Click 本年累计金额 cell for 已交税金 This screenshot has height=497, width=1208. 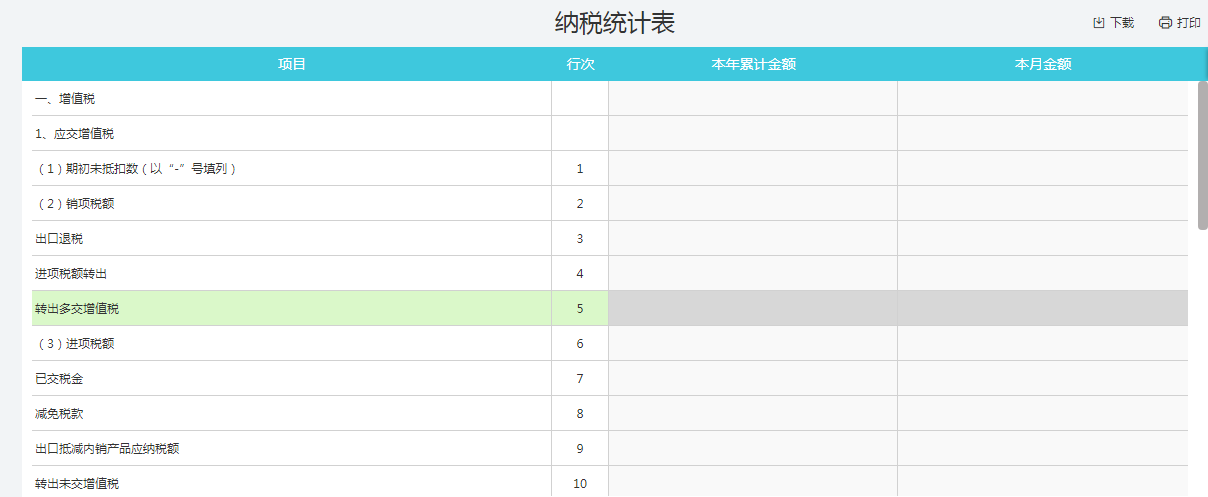click(x=753, y=378)
